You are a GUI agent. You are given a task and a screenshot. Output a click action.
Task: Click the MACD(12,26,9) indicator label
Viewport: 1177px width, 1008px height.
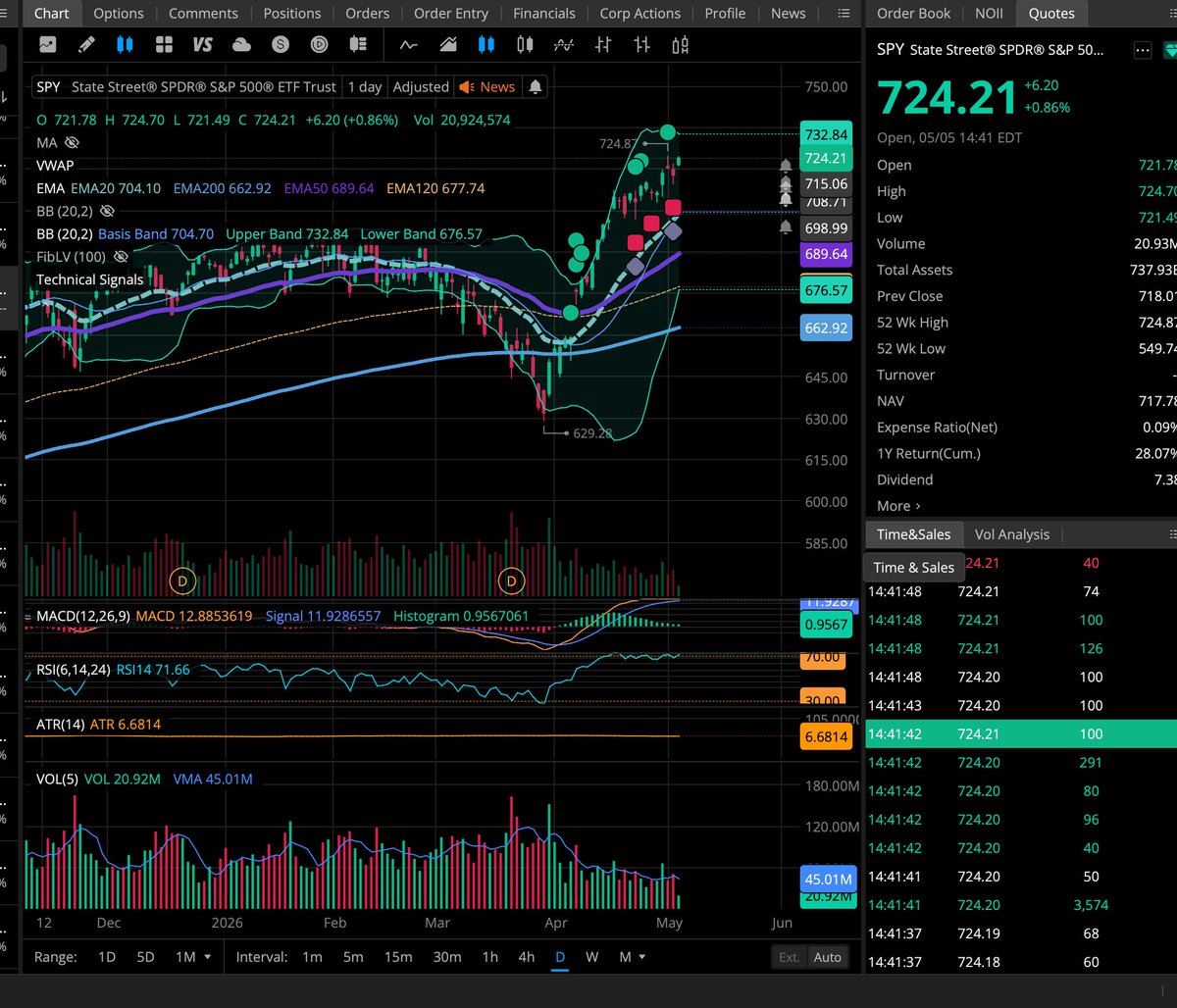[x=82, y=616]
